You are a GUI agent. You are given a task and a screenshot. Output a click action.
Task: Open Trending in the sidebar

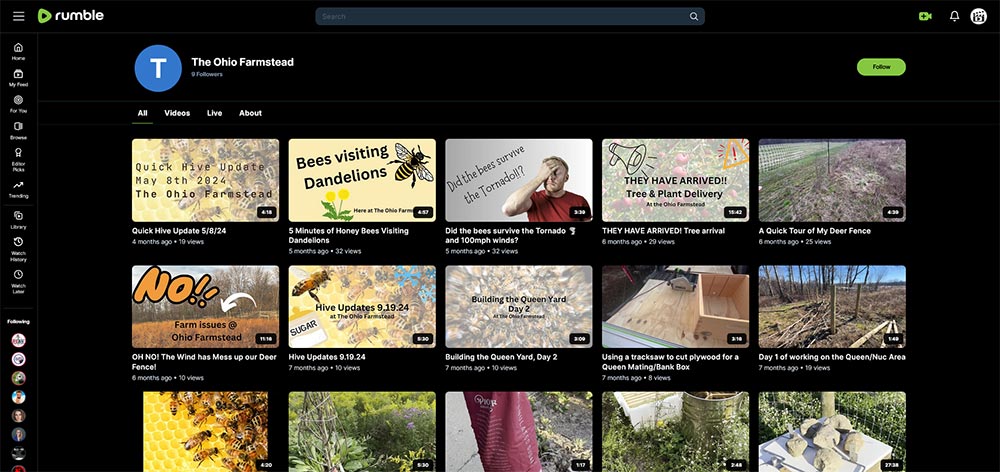[18, 190]
